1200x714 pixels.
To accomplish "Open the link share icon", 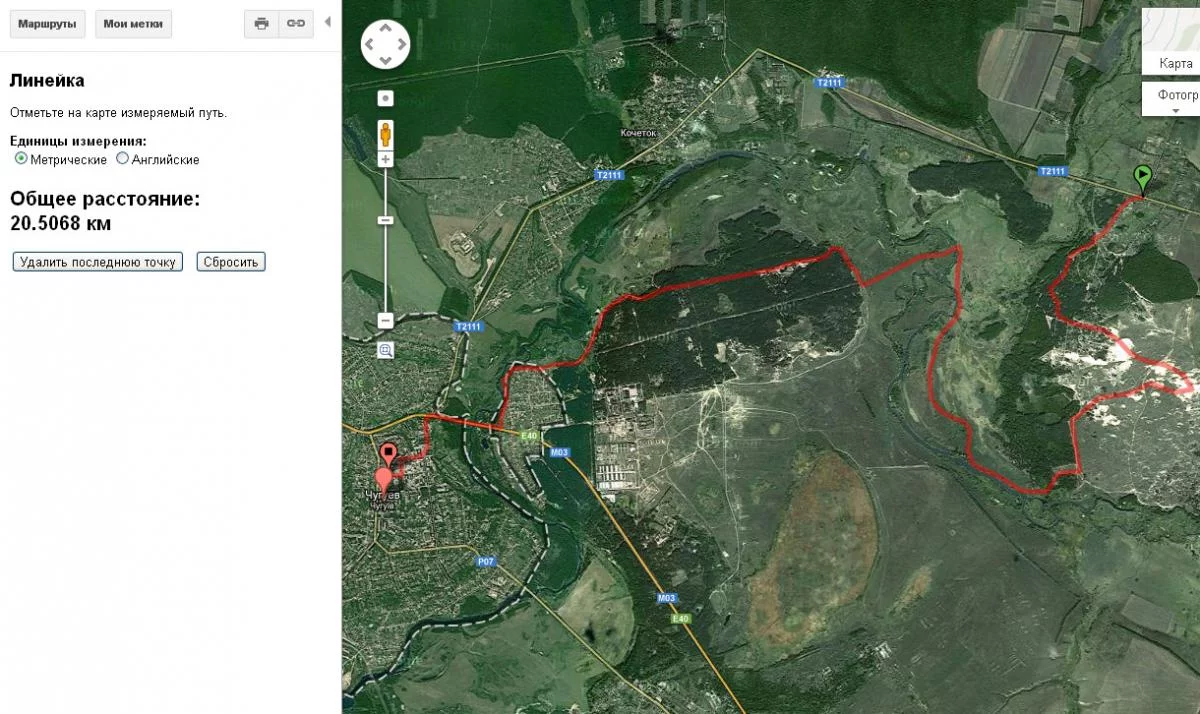I will pyautogui.click(x=296, y=24).
